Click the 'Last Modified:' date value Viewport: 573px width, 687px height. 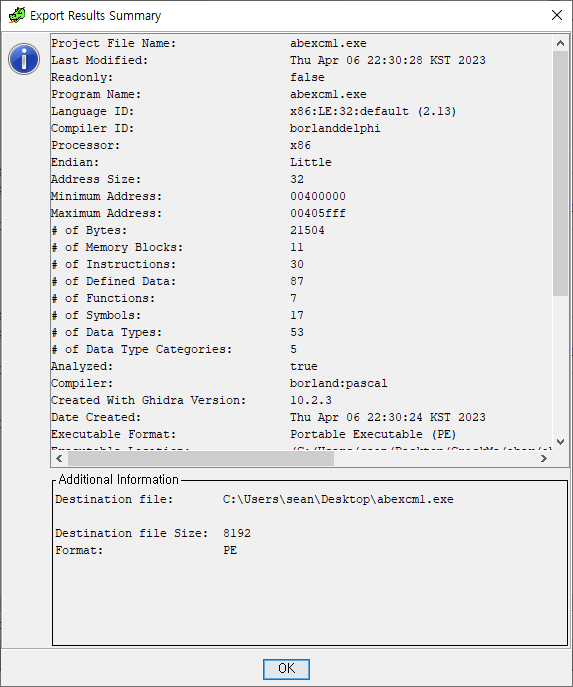pyautogui.click(x=388, y=60)
